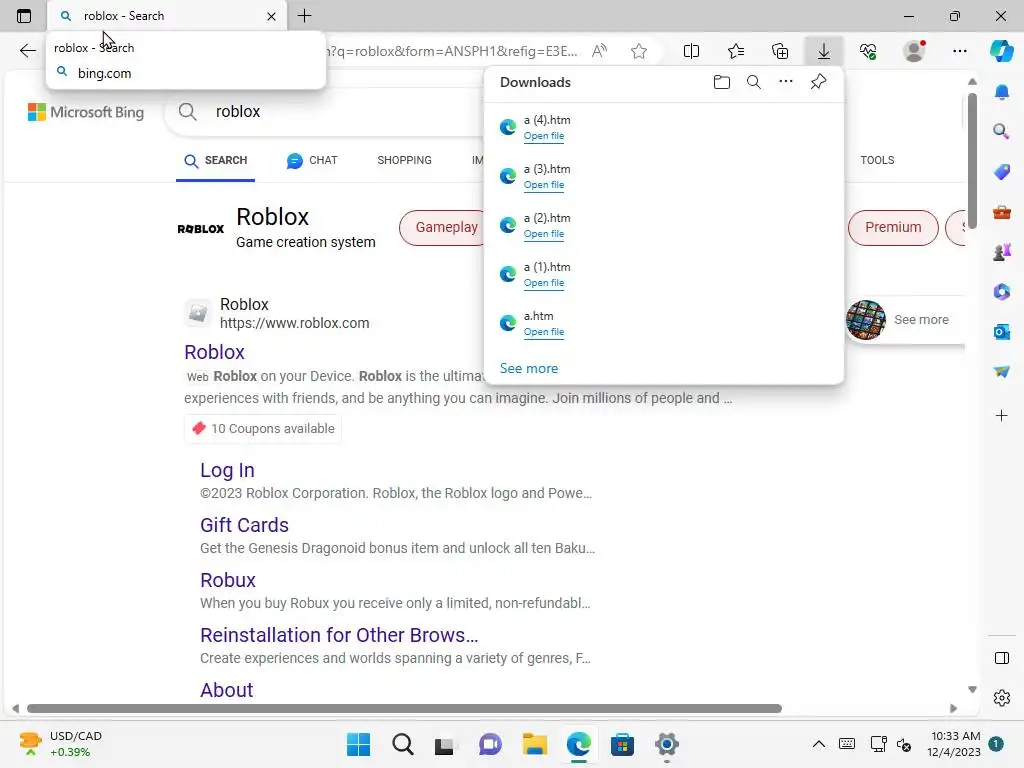Pin the Downloads panel
The height and width of the screenshot is (768, 1024).
tap(818, 82)
